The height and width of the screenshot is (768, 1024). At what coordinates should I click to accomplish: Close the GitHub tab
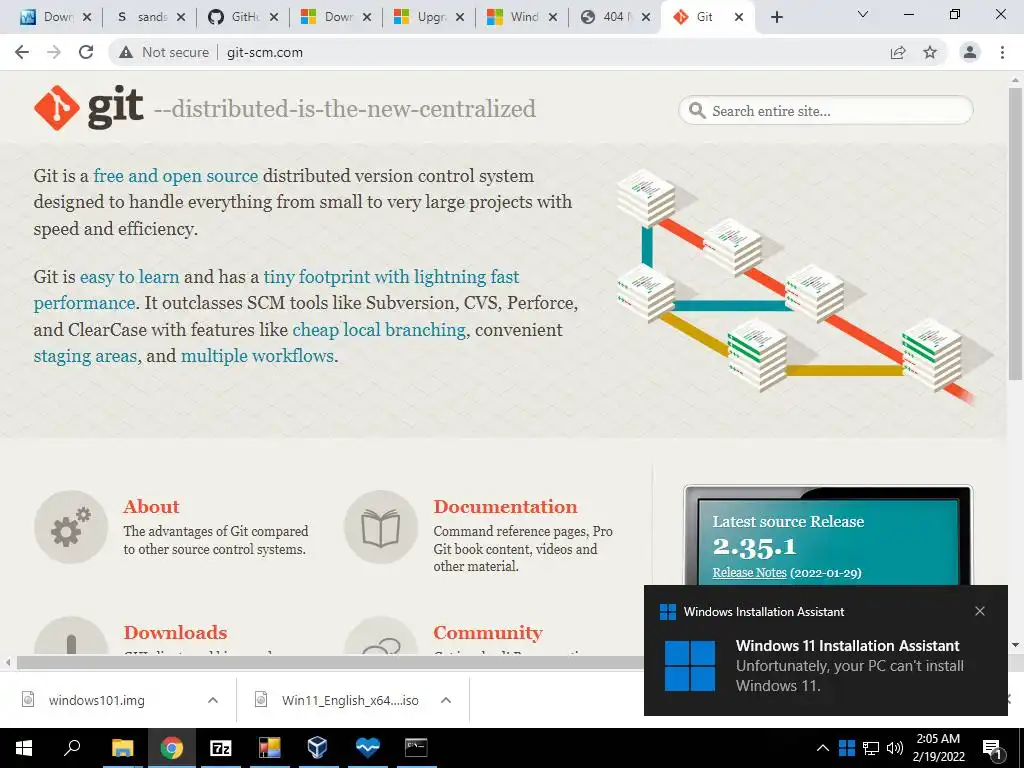[x=274, y=17]
